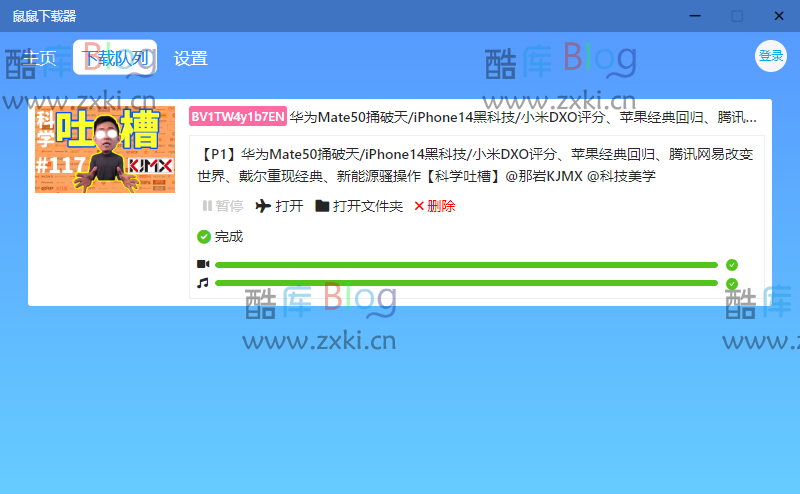Click the video stream green progress bar
800x494 pixels.
click(466, 265)
